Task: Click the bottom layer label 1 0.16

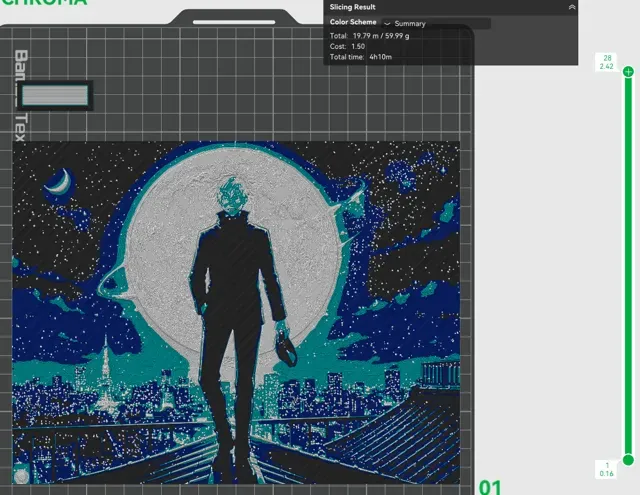Action: 607,469
